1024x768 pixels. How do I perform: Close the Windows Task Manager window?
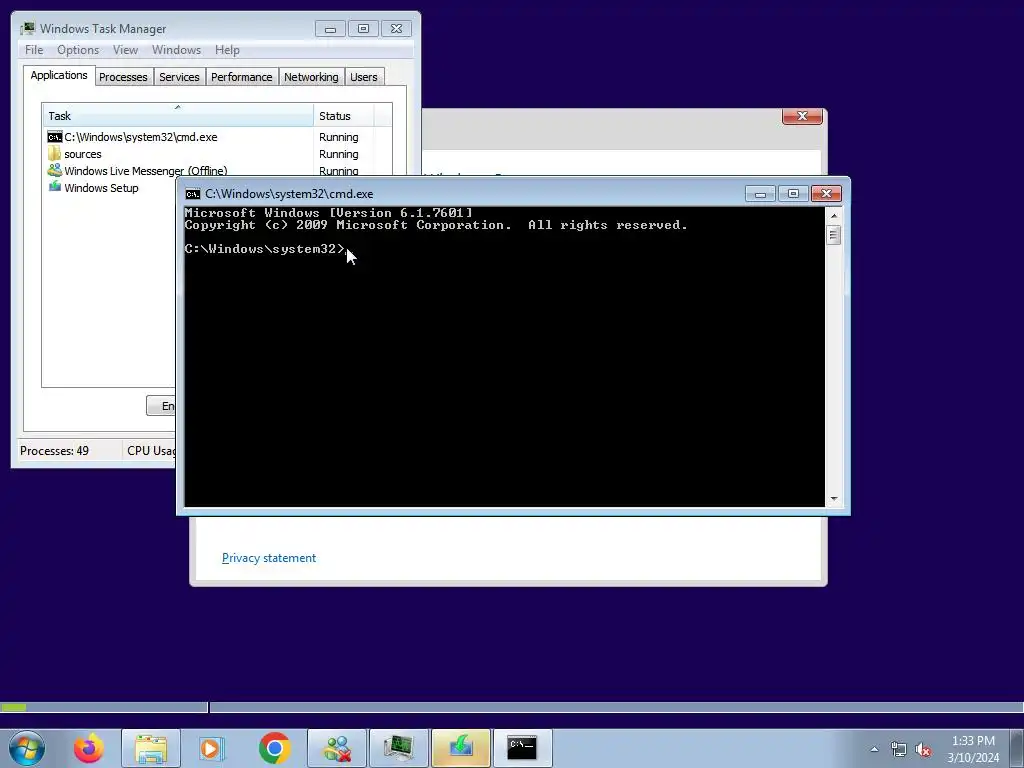[x=396, y=29]
